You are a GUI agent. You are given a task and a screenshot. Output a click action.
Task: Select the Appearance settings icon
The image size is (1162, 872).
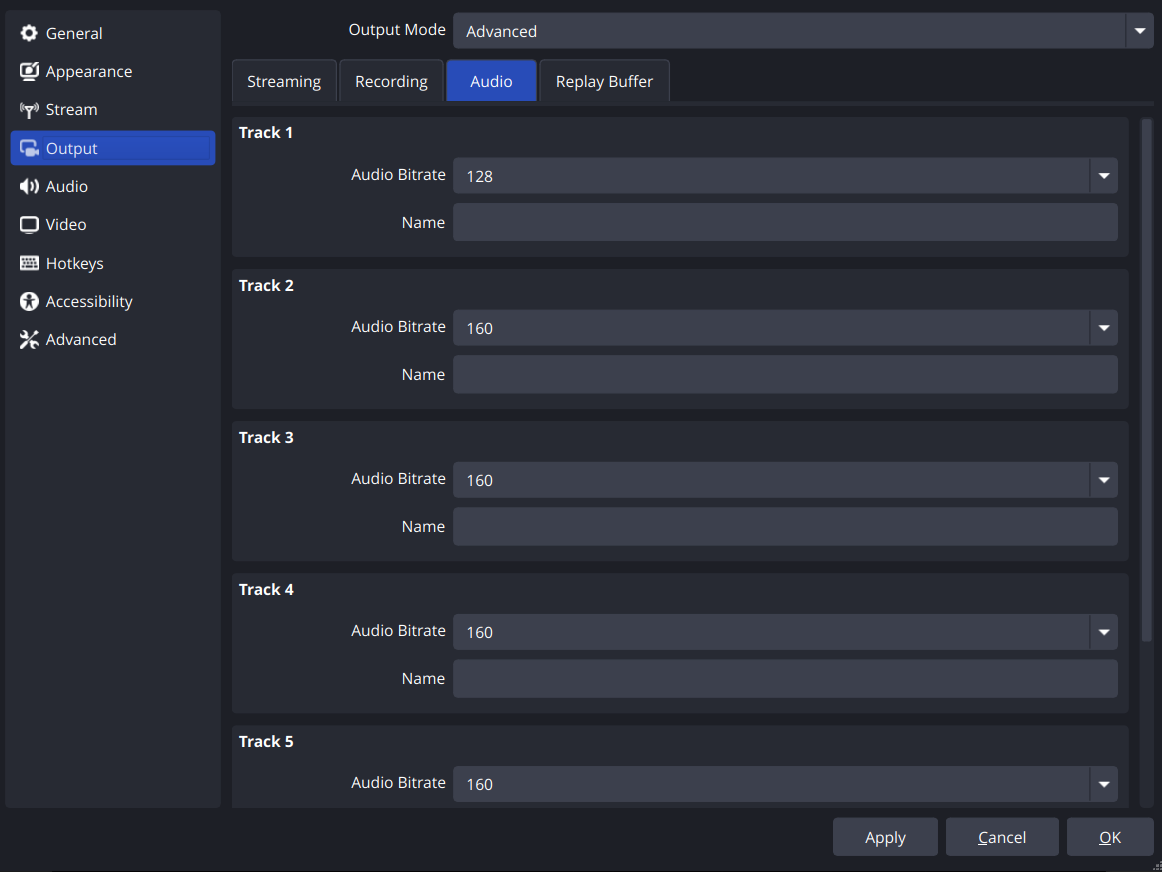point(29,71)
